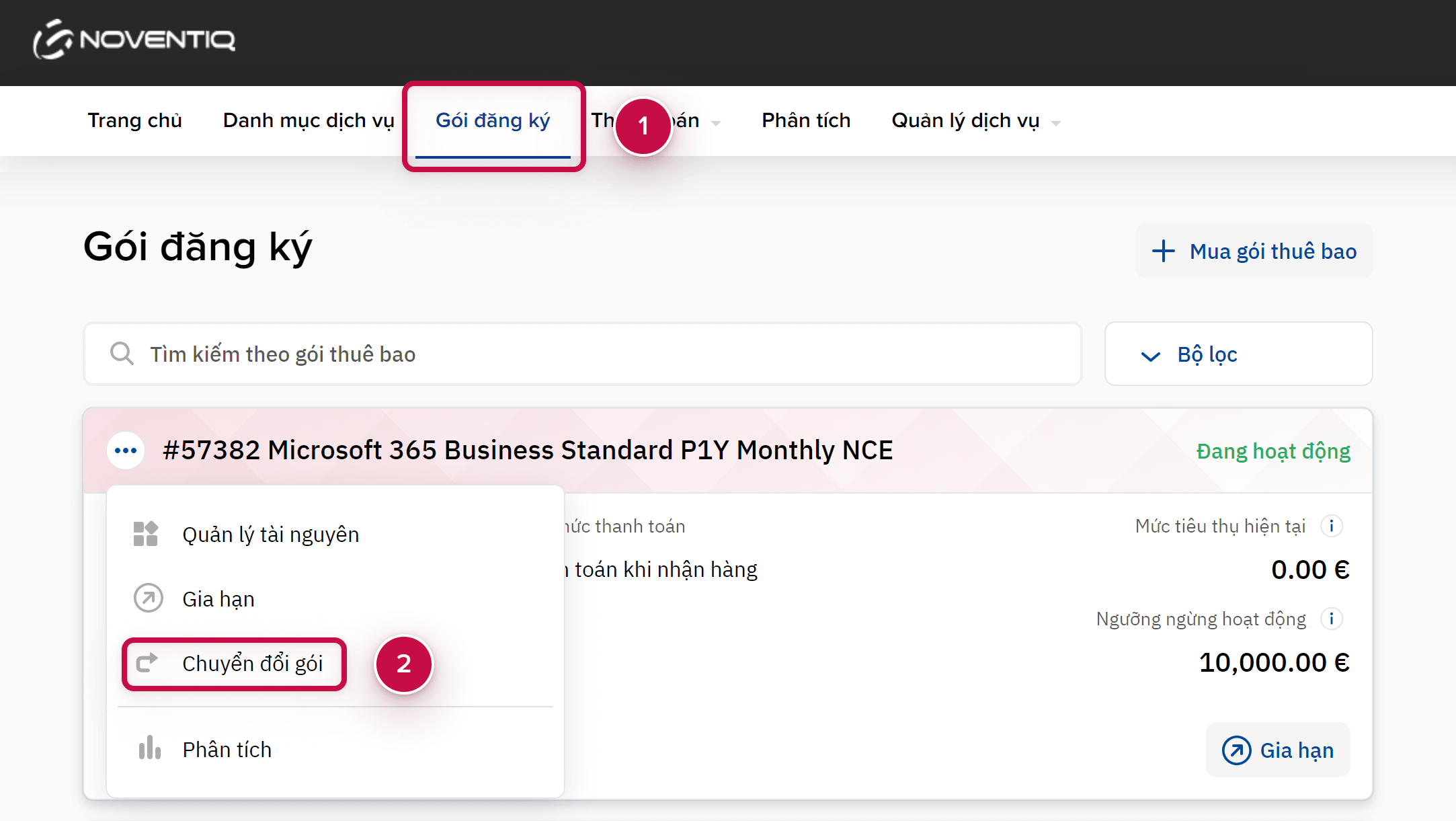Select Gia hạn from the context menu
This screenshot has height=821, width=1456.
218,599
